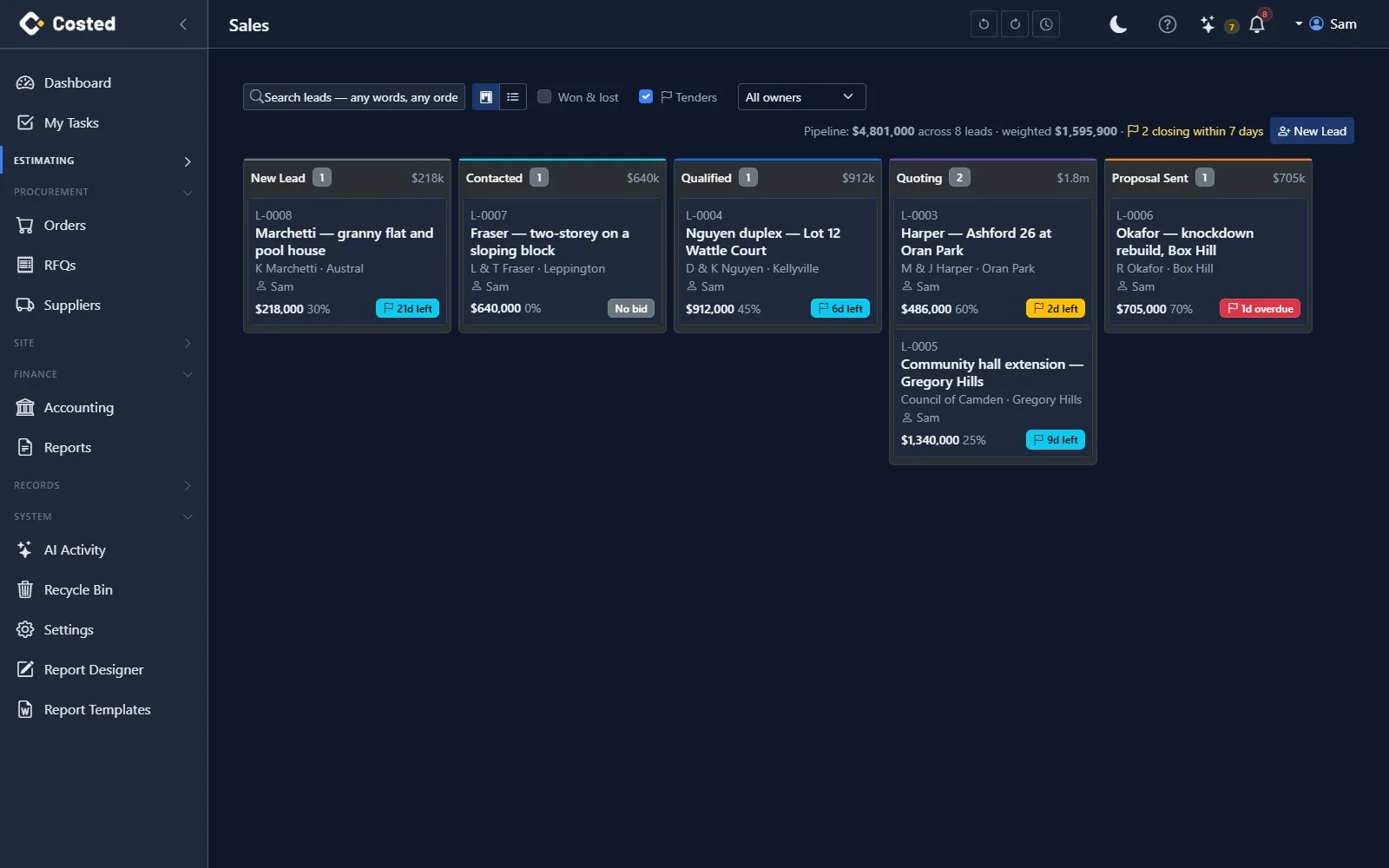Viewport: 1389px width, 868px height.
Task: Click the Recycle Bin trash icon
Action: pos(25,590)
